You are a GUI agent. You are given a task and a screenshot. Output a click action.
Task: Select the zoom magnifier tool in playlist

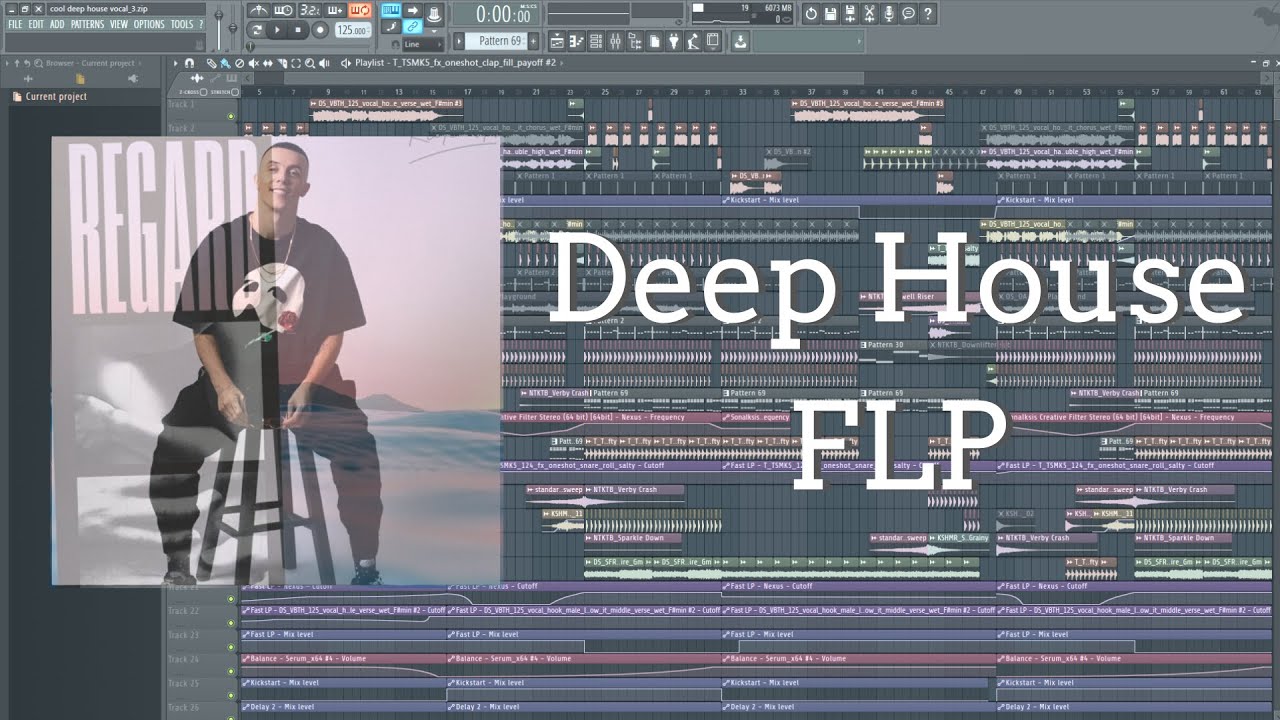(310, 63)
